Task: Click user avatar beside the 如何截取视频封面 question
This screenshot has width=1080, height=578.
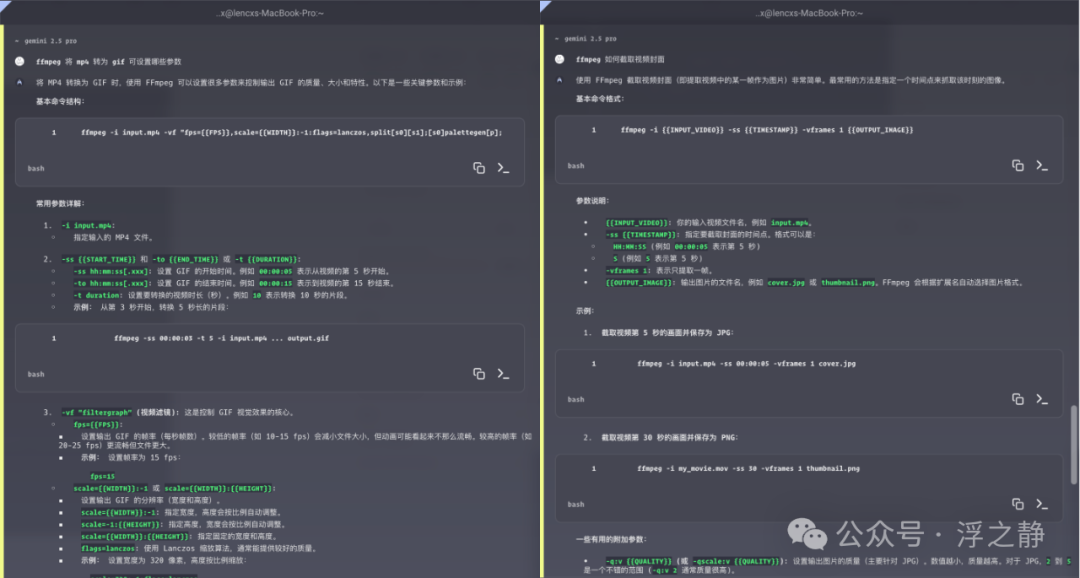Action: point(560,59)
